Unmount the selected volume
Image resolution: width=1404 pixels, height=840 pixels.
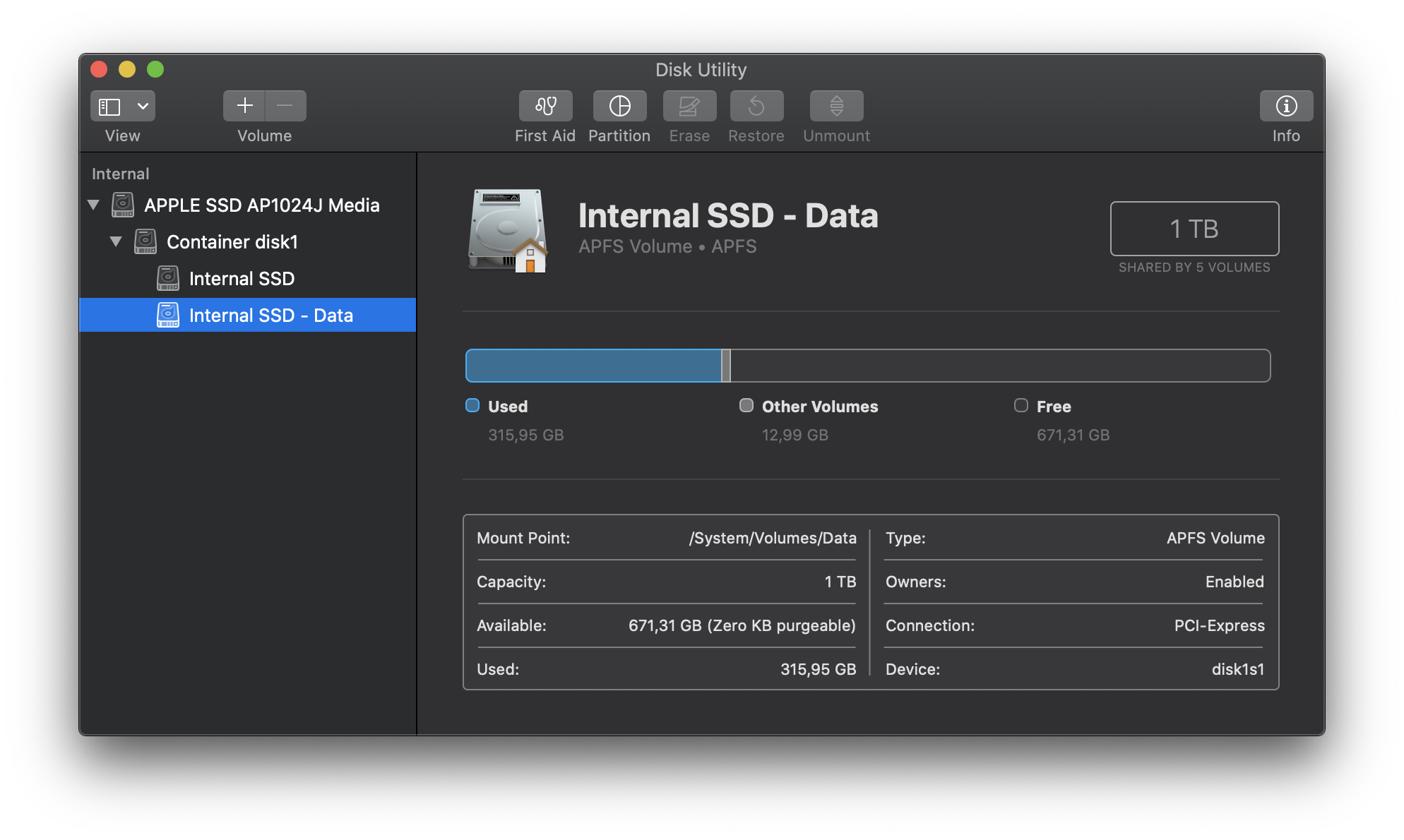click(836, 107)
